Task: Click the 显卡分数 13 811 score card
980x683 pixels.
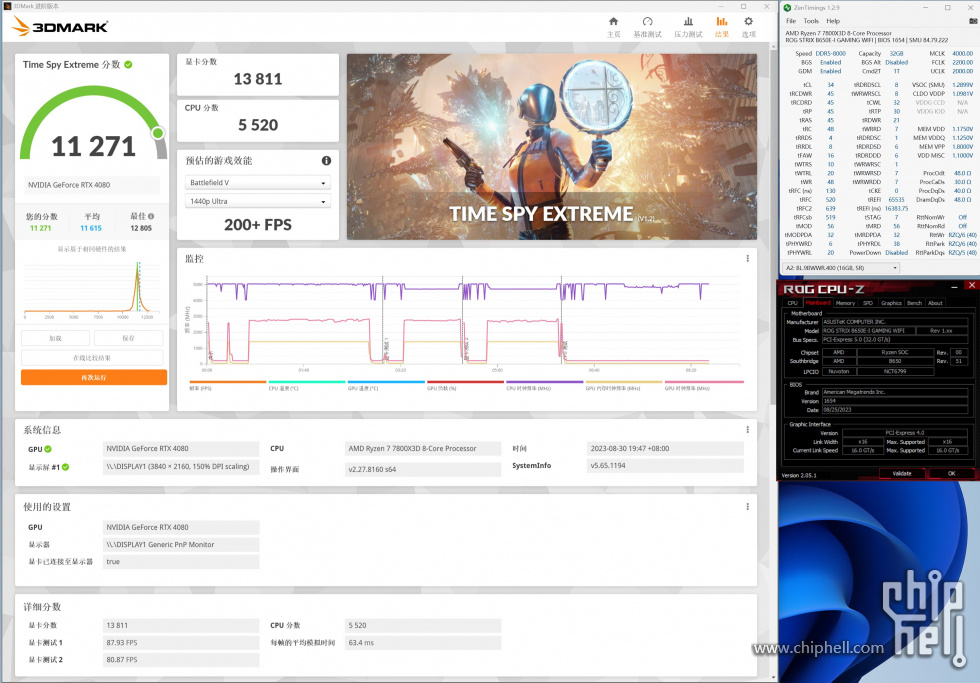Action: point(258,74)
